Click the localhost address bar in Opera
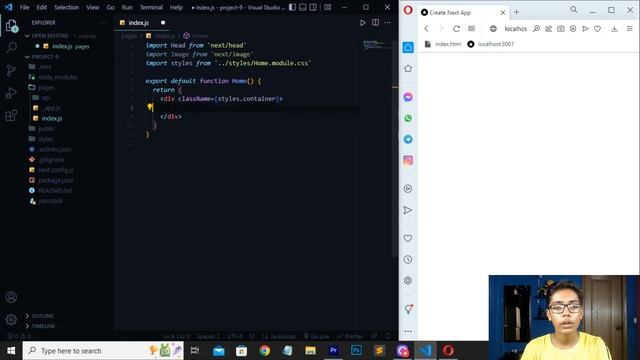The width and height of the screenshot is (640, 360). (x=516, y=29)
